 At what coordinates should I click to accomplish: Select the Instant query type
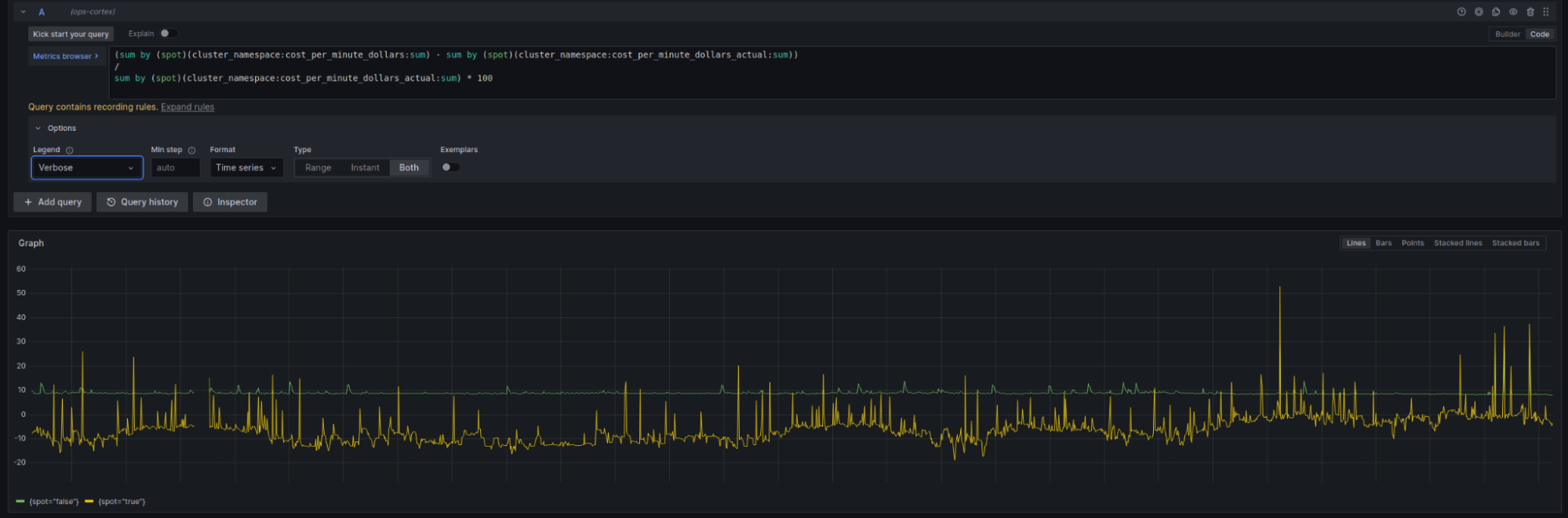pos(365,168)
